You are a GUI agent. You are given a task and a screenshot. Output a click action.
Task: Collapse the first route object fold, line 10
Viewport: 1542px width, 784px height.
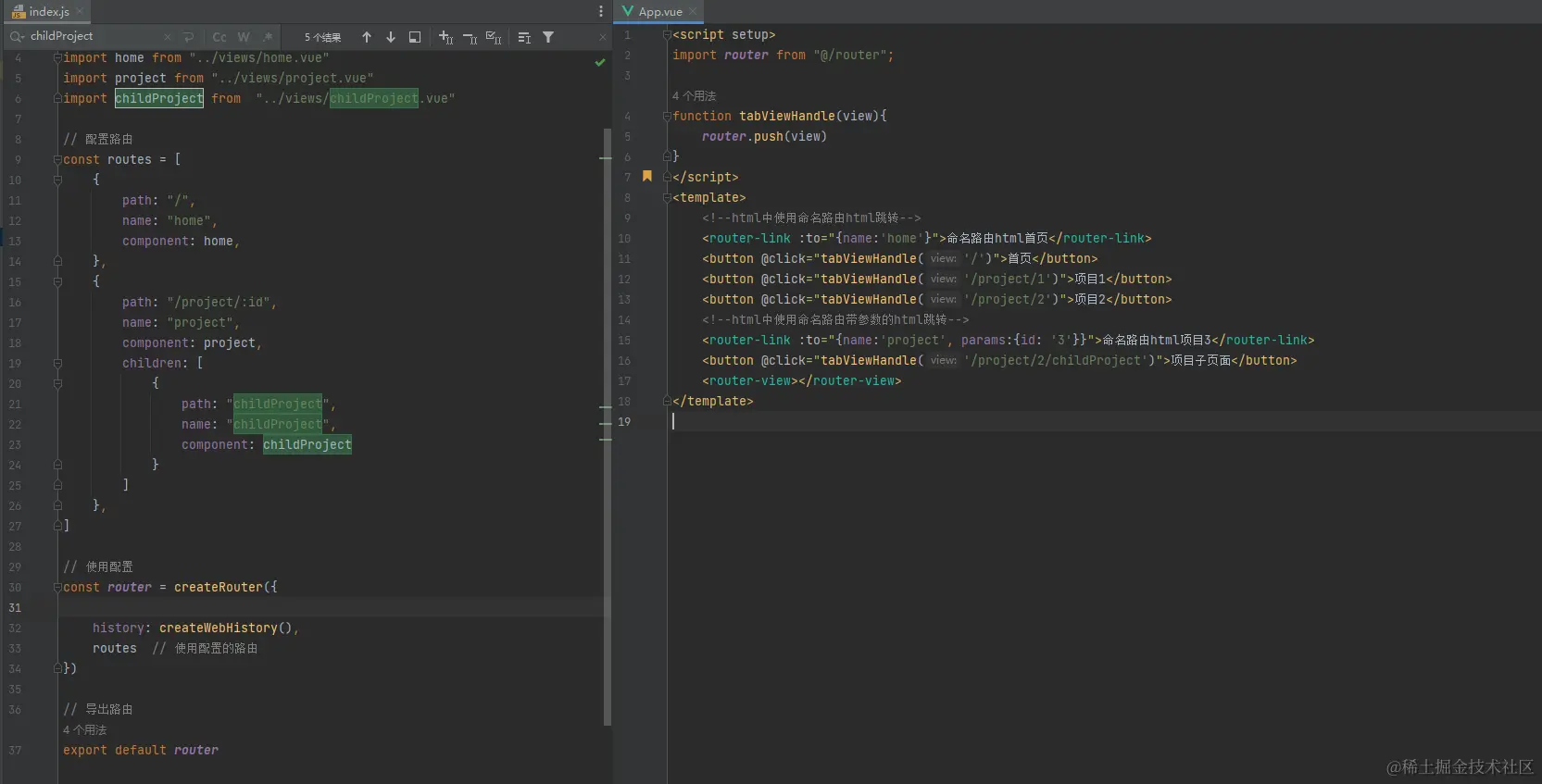(57, 180)
